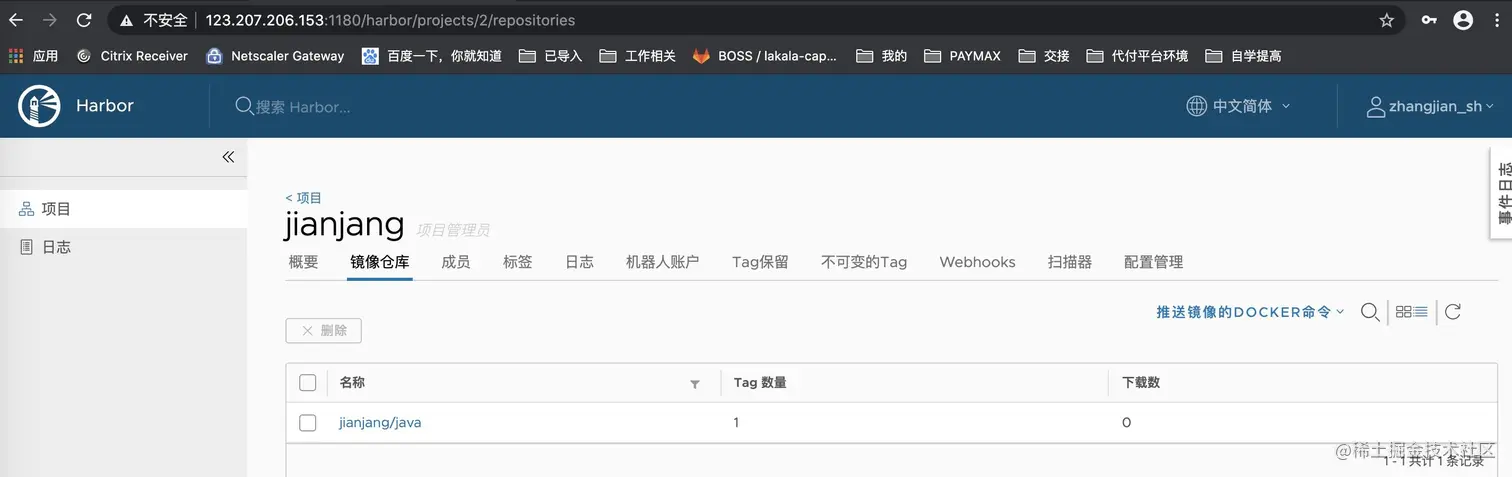Open the 中文简体 language dropdown
The width and height of the screenshot is (1512, 477).
tap(1238, 106)
